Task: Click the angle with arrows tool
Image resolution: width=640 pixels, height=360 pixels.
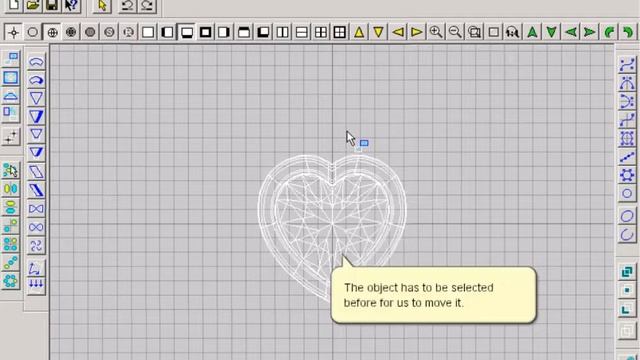Action: [35, 268]
